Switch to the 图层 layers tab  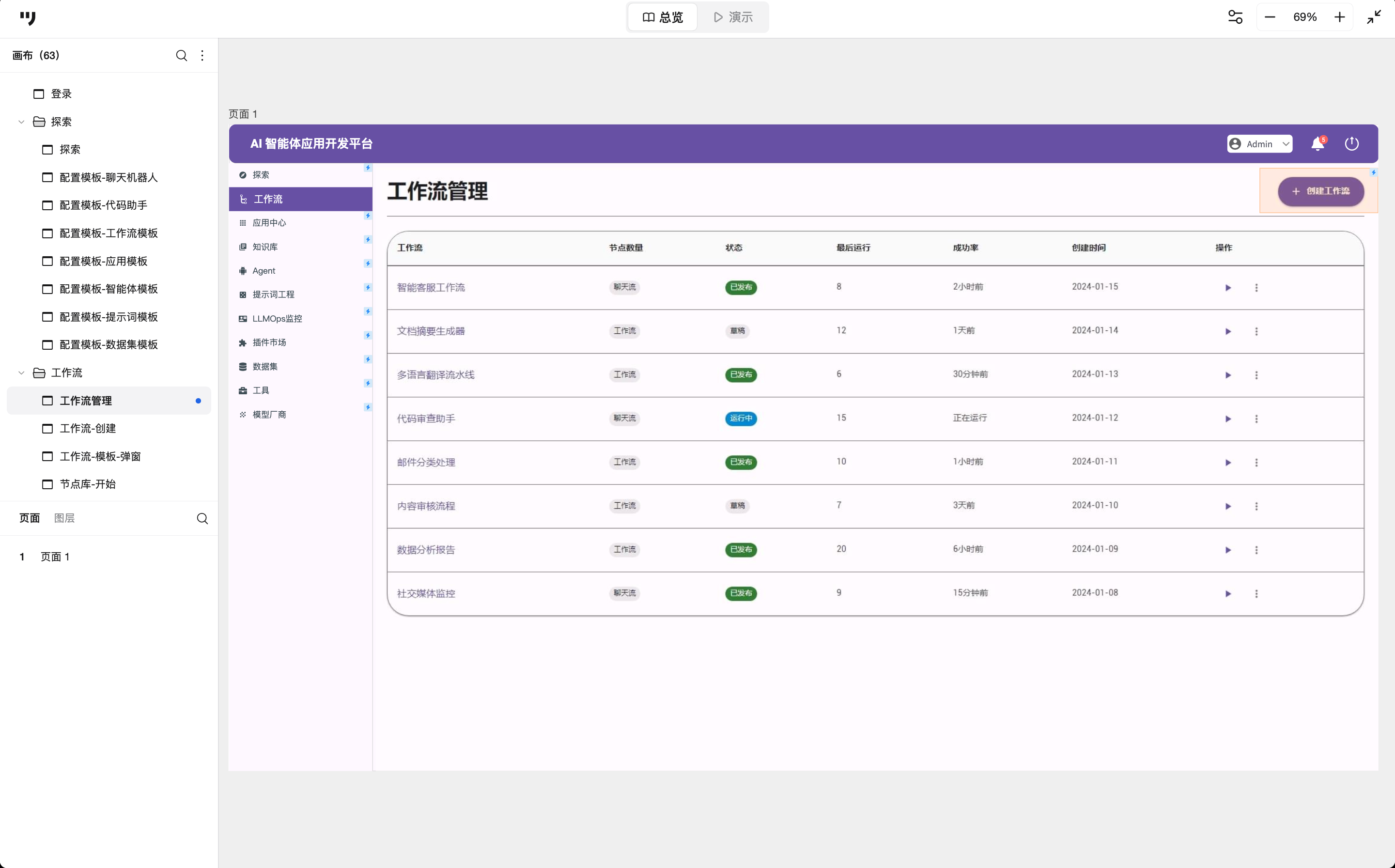pyautogui.click(x=64, y=518)
